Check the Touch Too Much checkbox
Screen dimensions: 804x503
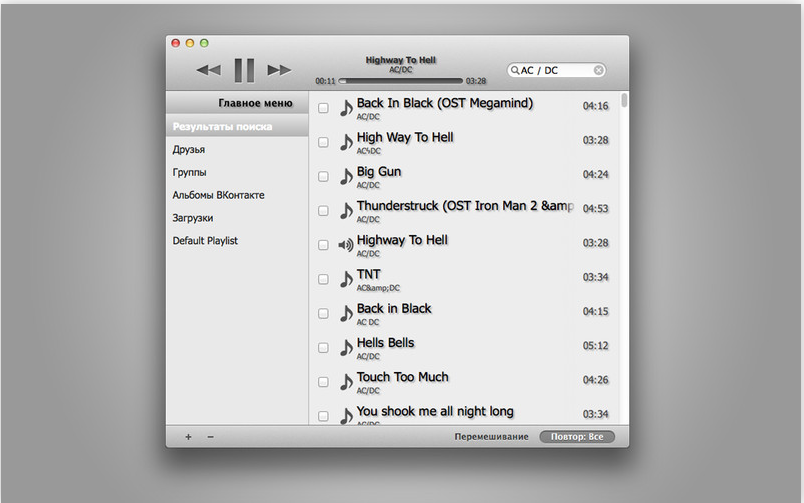pos(323,382)
